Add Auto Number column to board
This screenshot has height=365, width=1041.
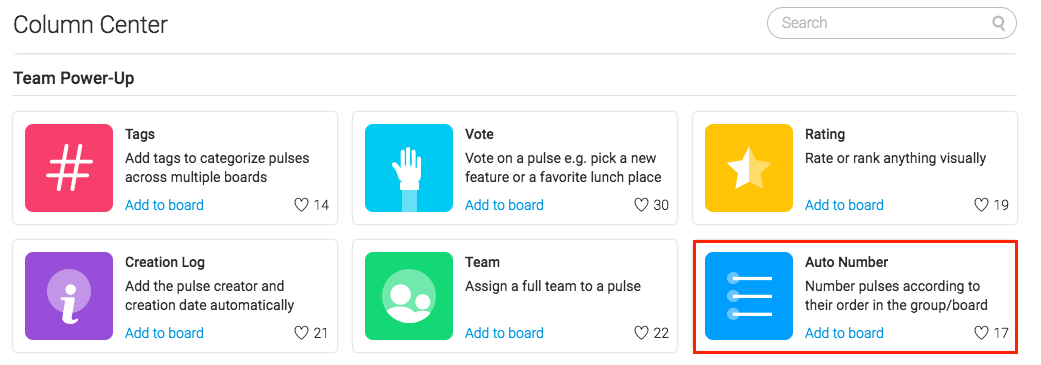(844, 333)
